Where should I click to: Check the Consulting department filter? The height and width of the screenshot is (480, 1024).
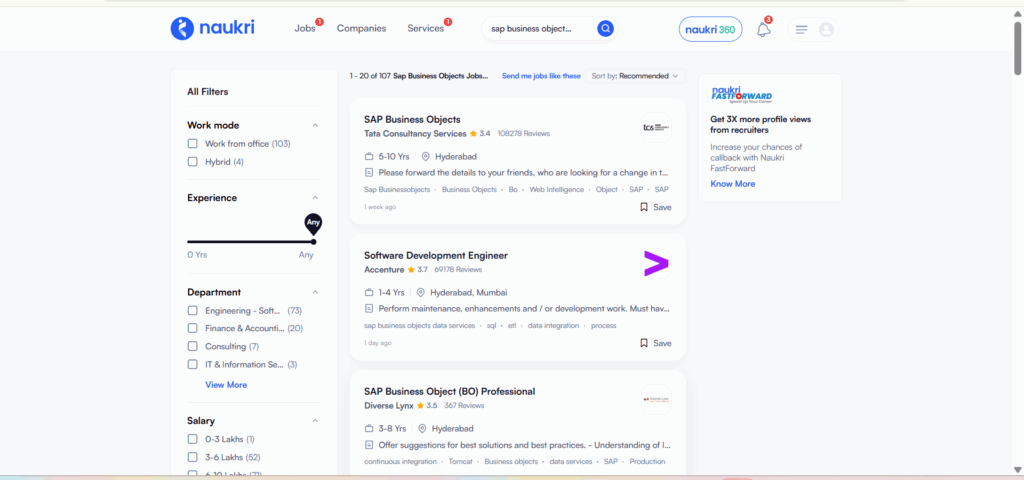tap(193, 346)
